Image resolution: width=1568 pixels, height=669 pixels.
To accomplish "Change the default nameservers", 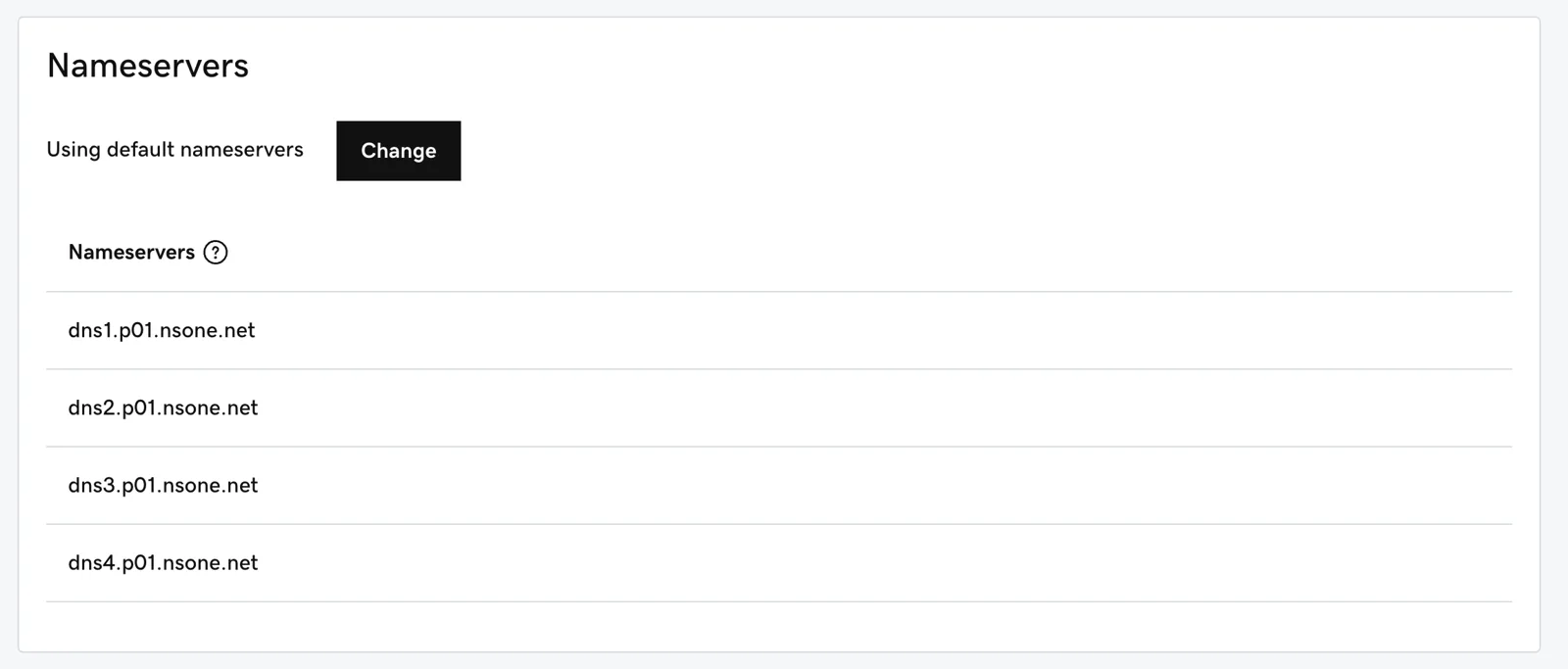I will click(398, 151).
